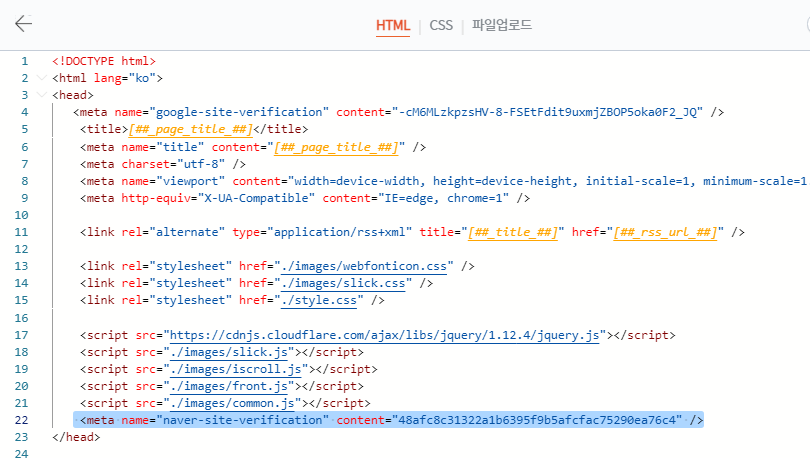Click the ./images/slick.css link
Image resolution: width=810 pixels, height=458 pixels.
tap(343, 283)
